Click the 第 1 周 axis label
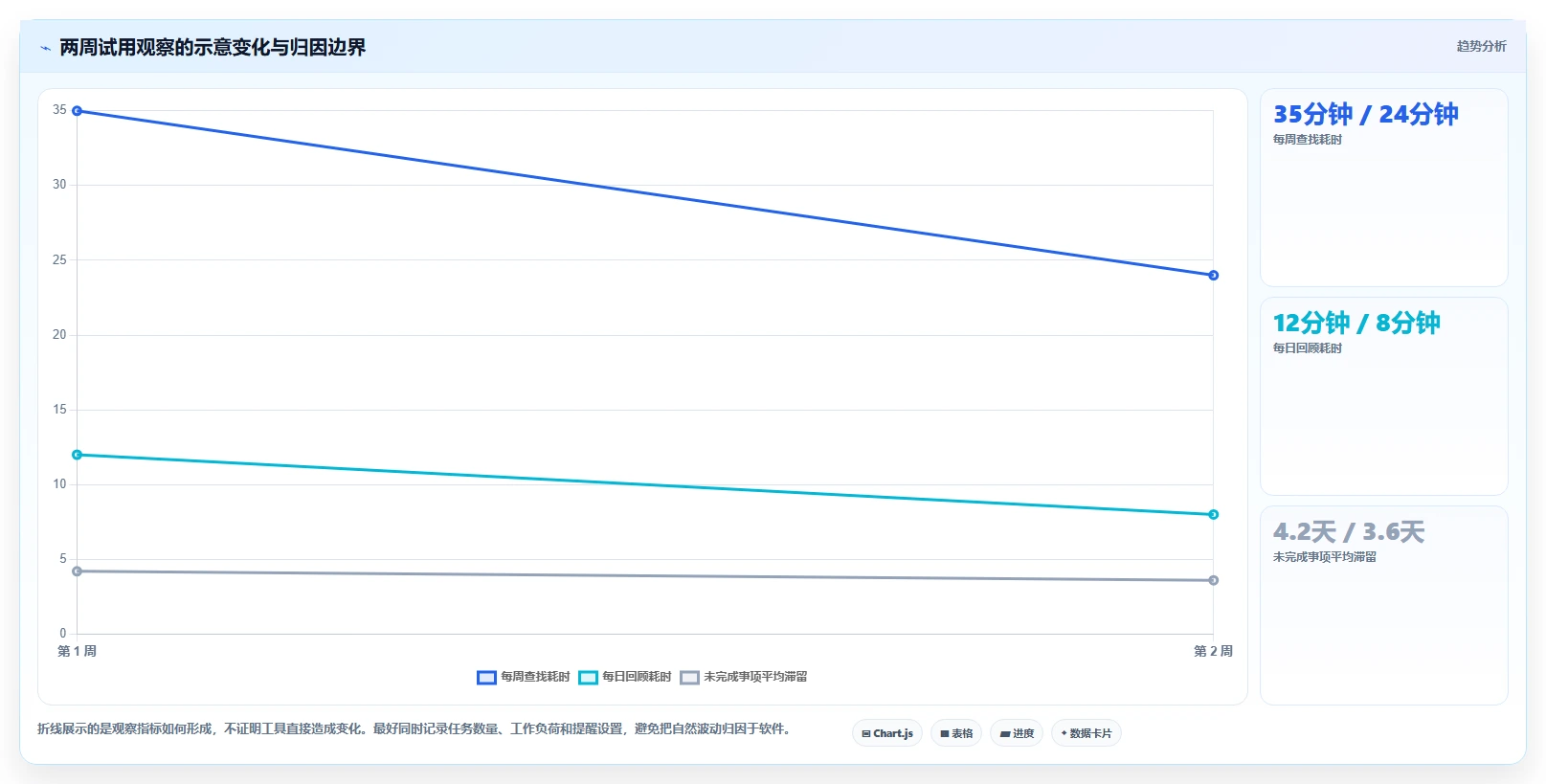This screenshot has width=1546, height=784. [78, 651]
